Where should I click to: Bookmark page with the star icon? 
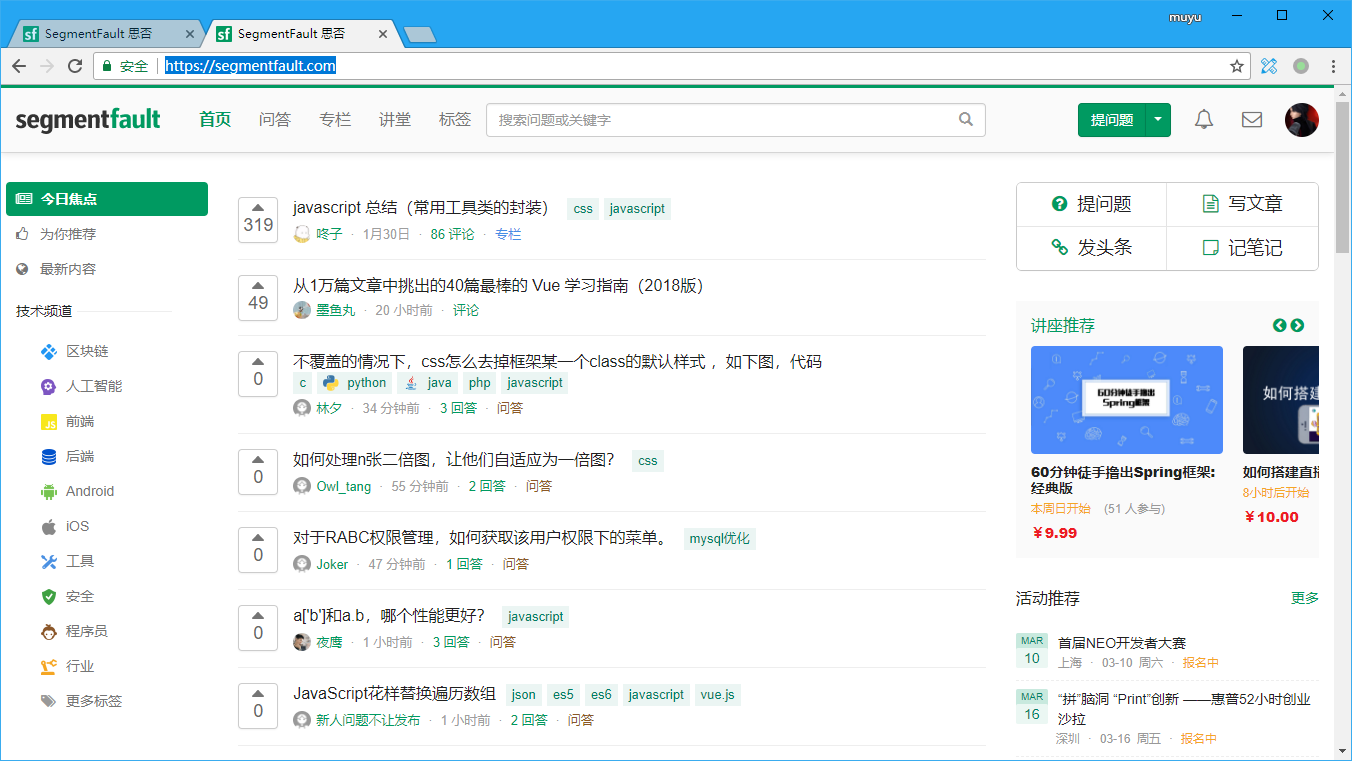pos(1237,66)
